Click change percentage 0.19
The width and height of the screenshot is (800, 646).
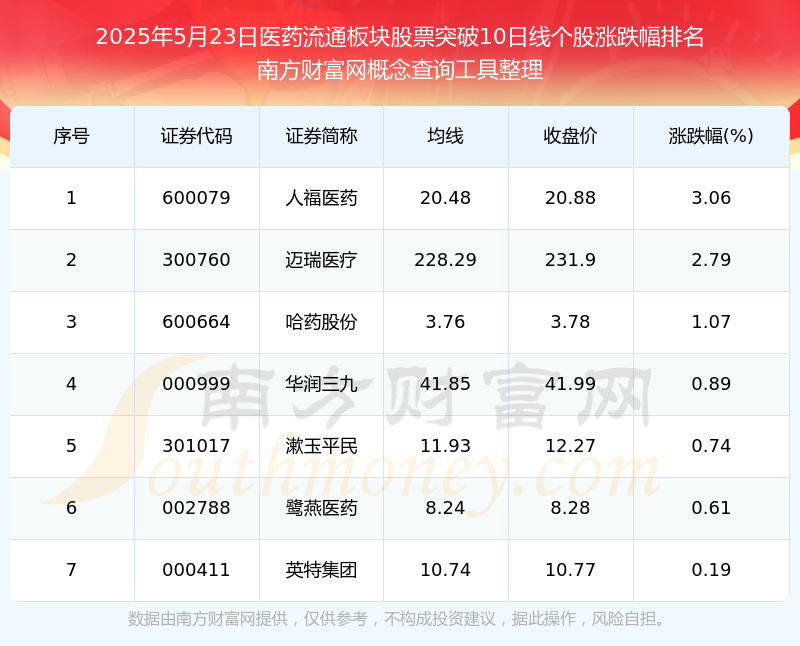(711, 570)
